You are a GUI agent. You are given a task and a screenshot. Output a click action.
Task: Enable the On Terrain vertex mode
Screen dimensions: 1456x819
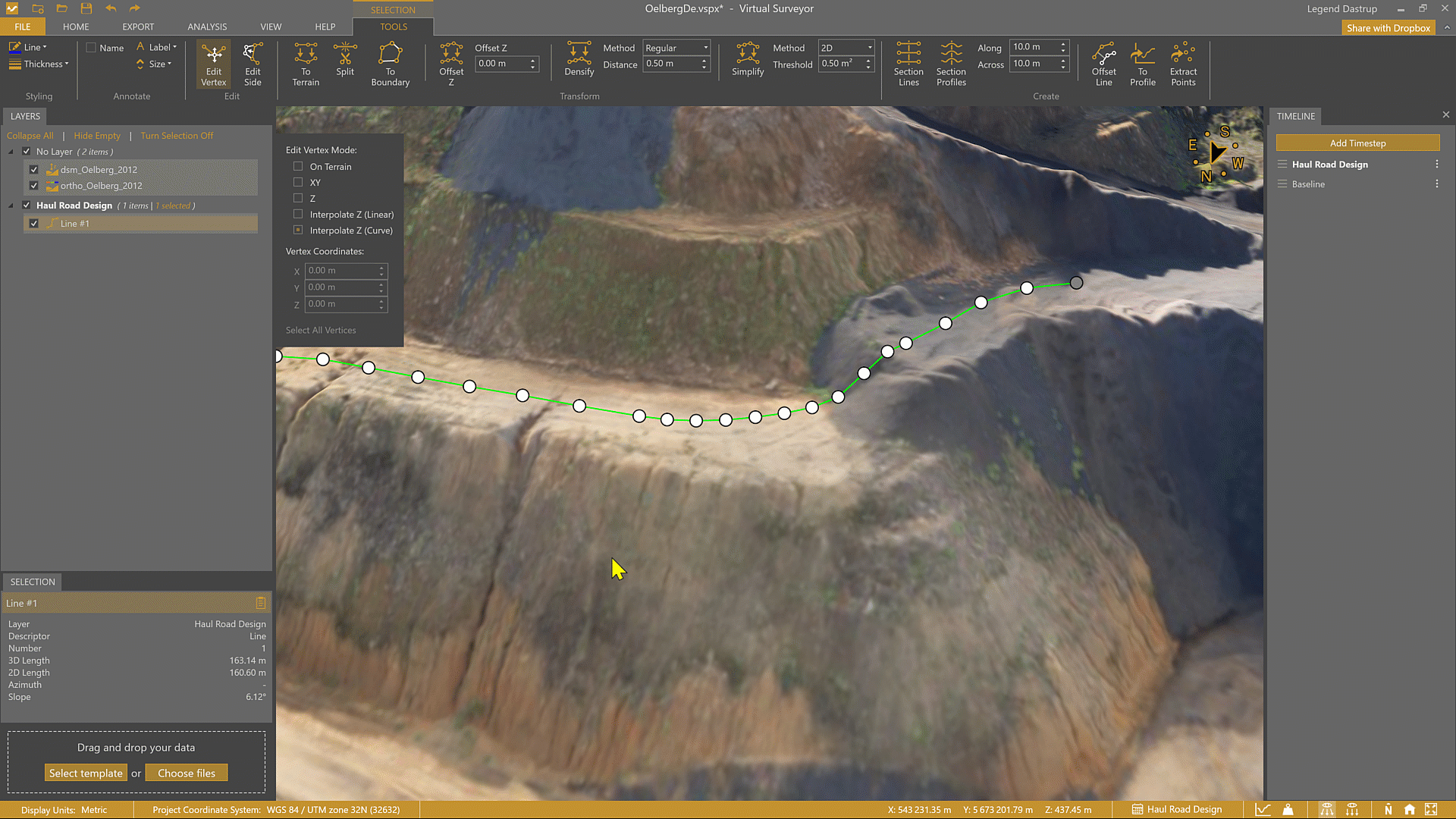pyautogui.click(x=298, y=166)
